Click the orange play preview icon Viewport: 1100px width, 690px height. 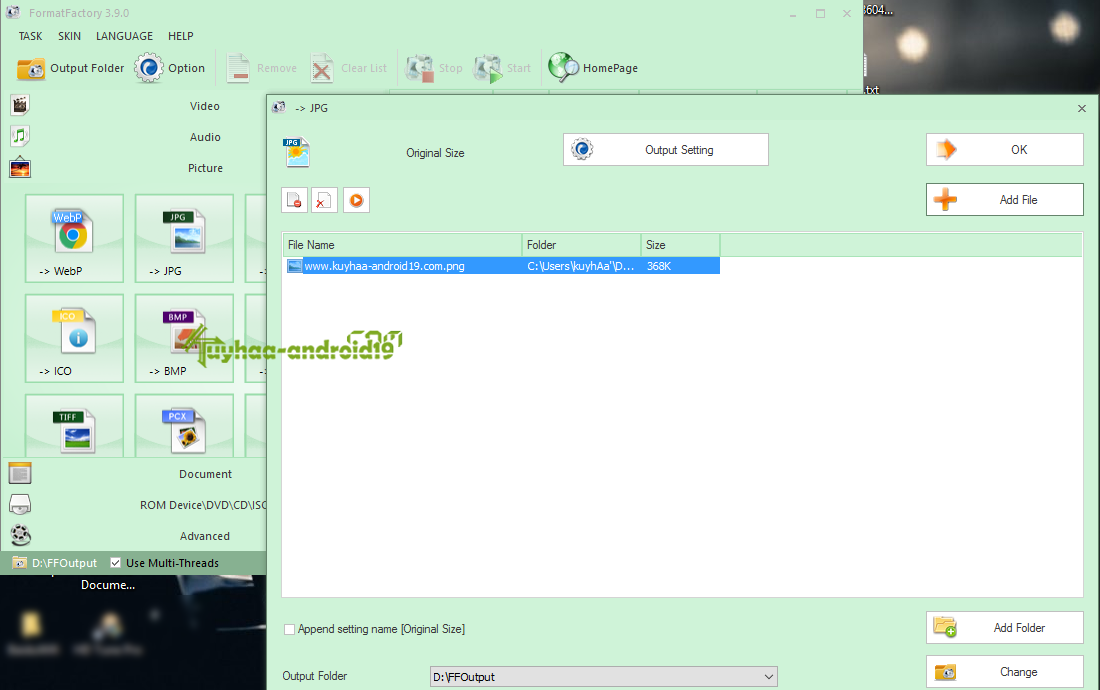356,201
